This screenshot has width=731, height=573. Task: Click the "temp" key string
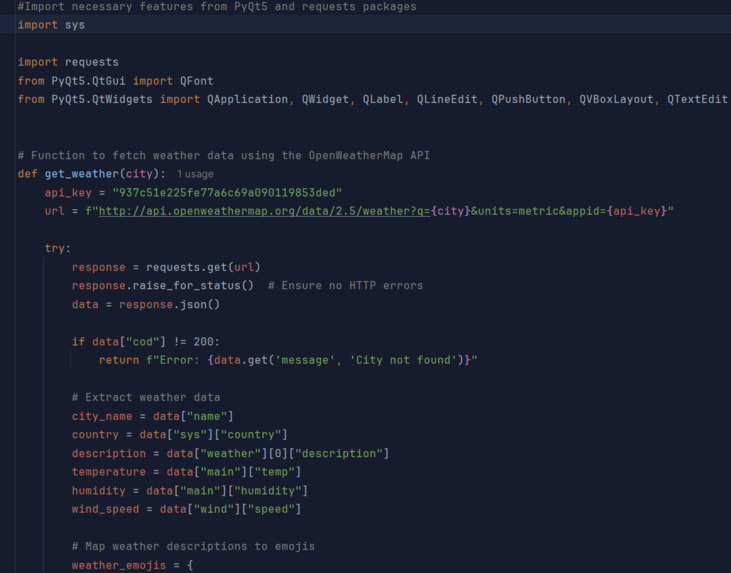click(274, 472)
